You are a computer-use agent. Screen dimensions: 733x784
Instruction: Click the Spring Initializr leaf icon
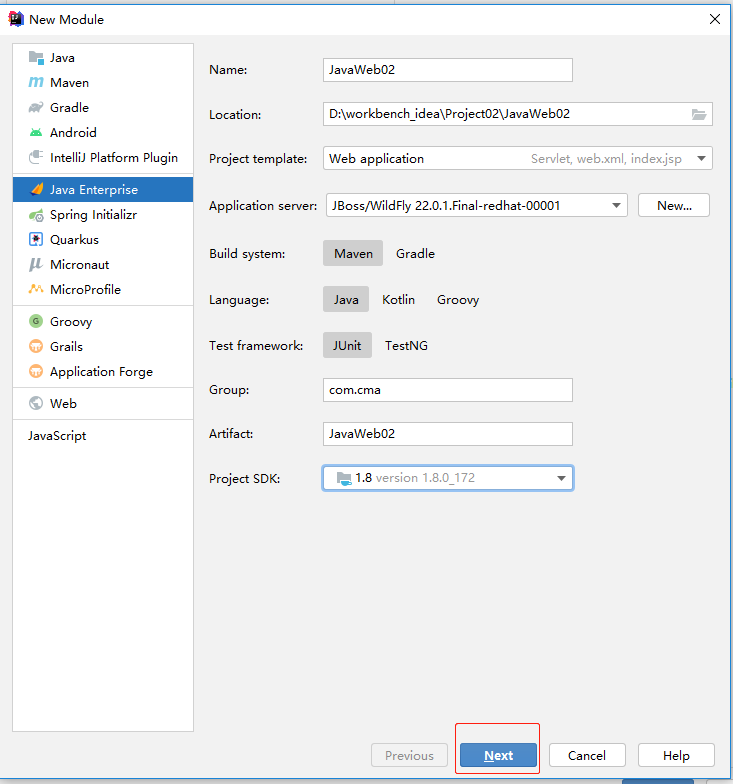(36, 215)
